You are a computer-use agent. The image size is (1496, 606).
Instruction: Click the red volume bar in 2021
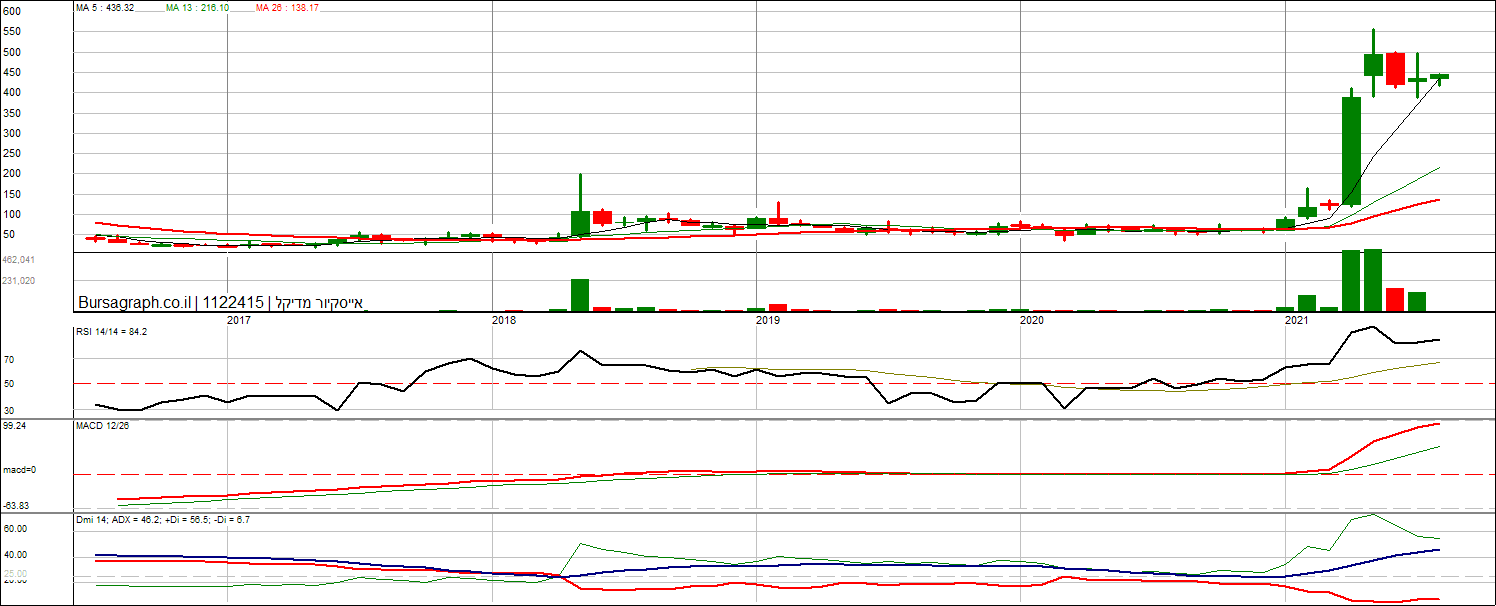[1395, 299]
